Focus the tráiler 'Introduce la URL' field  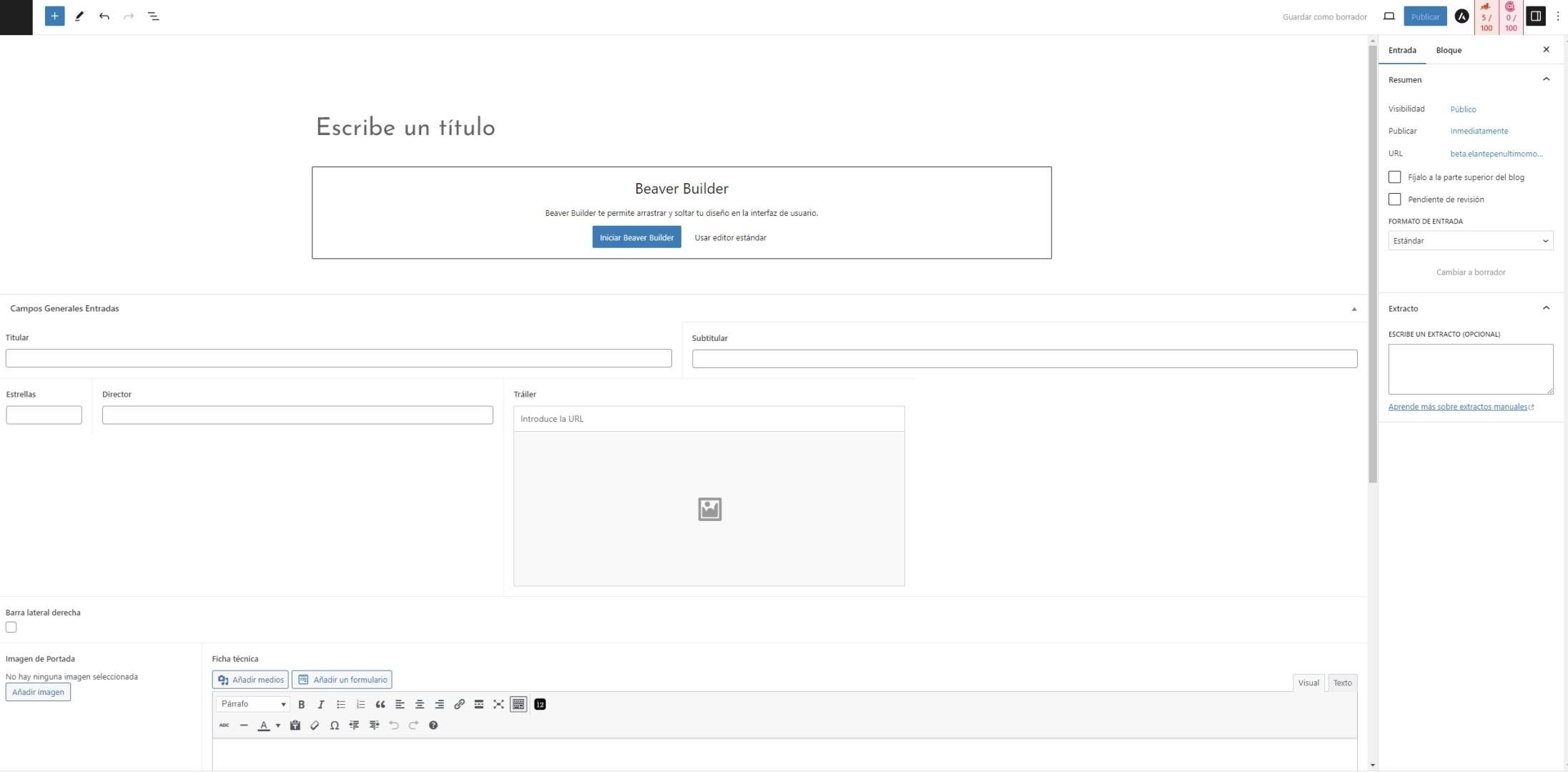[709, 419]
